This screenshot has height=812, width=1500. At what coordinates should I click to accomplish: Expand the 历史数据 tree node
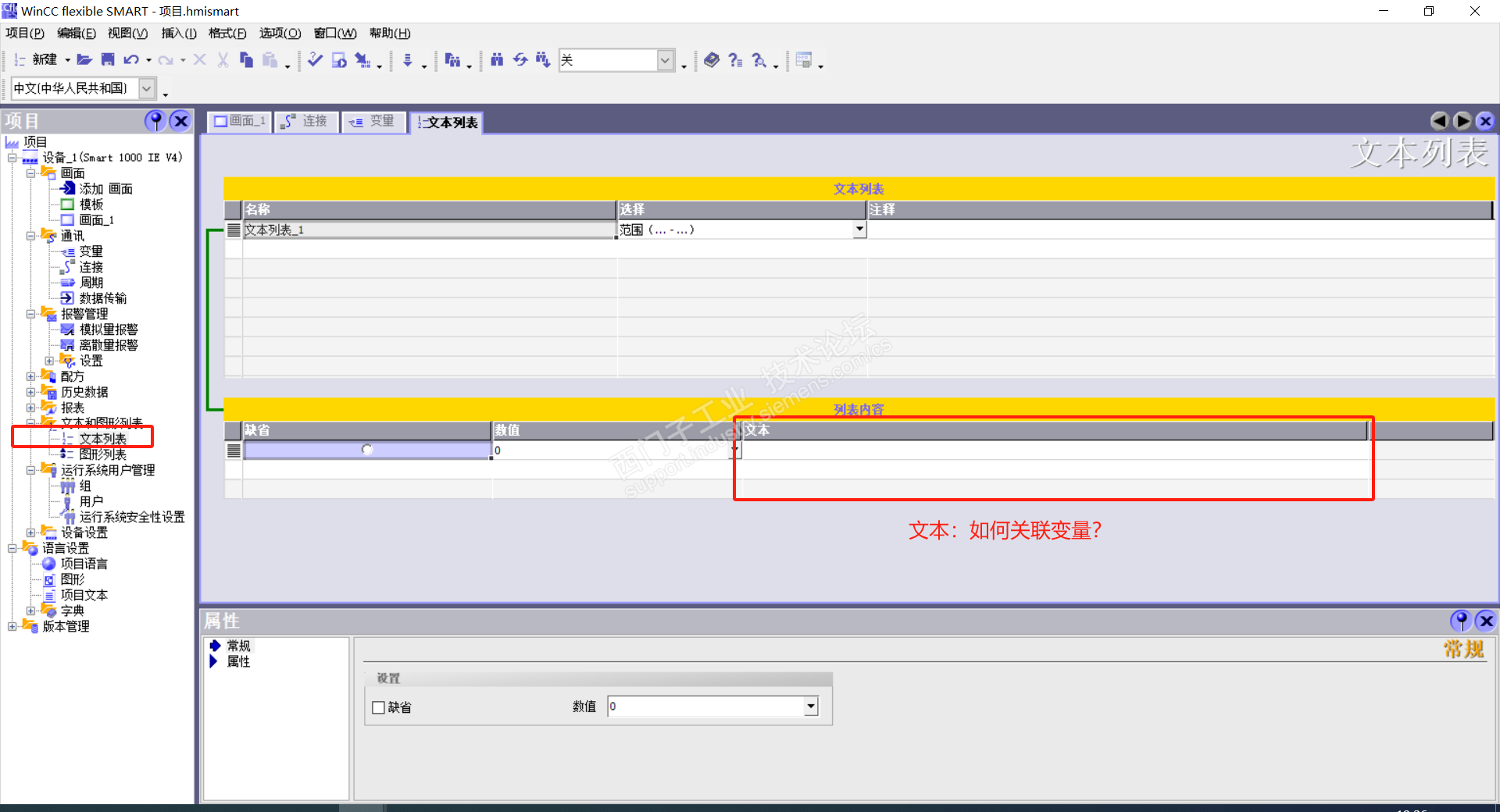(x=31, y=392)
